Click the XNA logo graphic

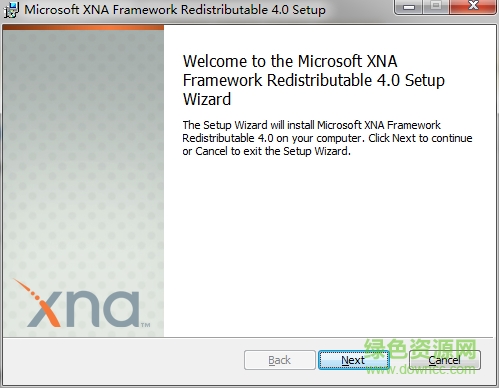tap(82, 303)
